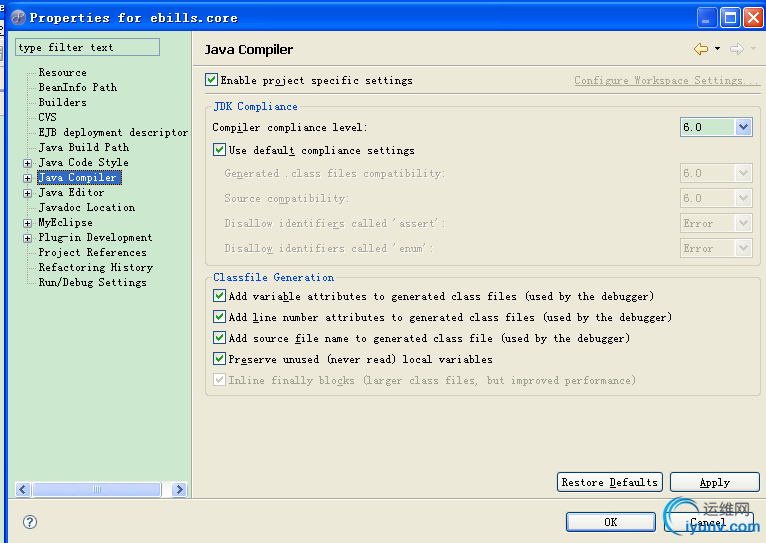
Task: Select Builders in the tree
Action: pyautogui.click(x=63, y=102)
